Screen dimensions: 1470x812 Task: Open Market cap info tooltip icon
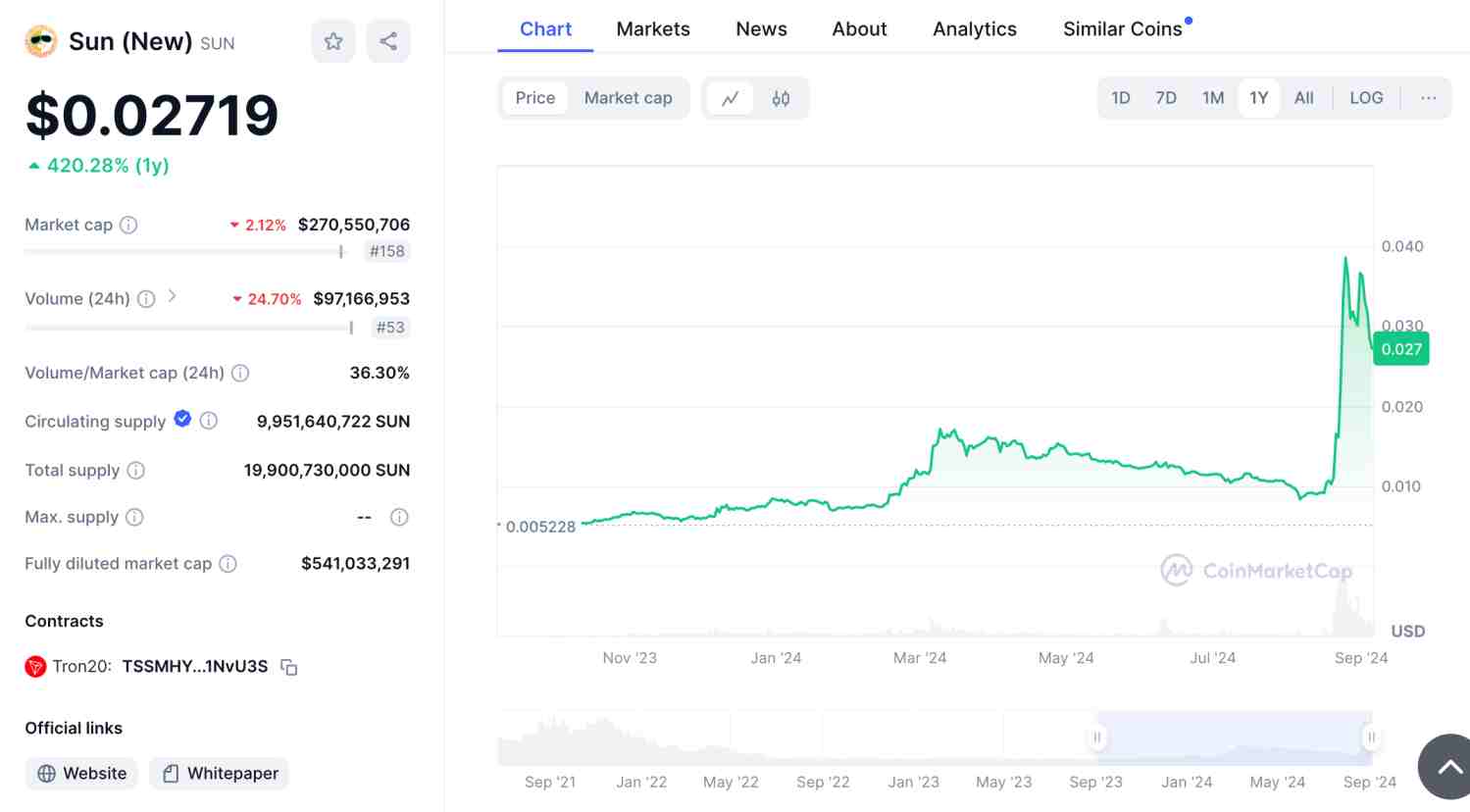[128, 225]
